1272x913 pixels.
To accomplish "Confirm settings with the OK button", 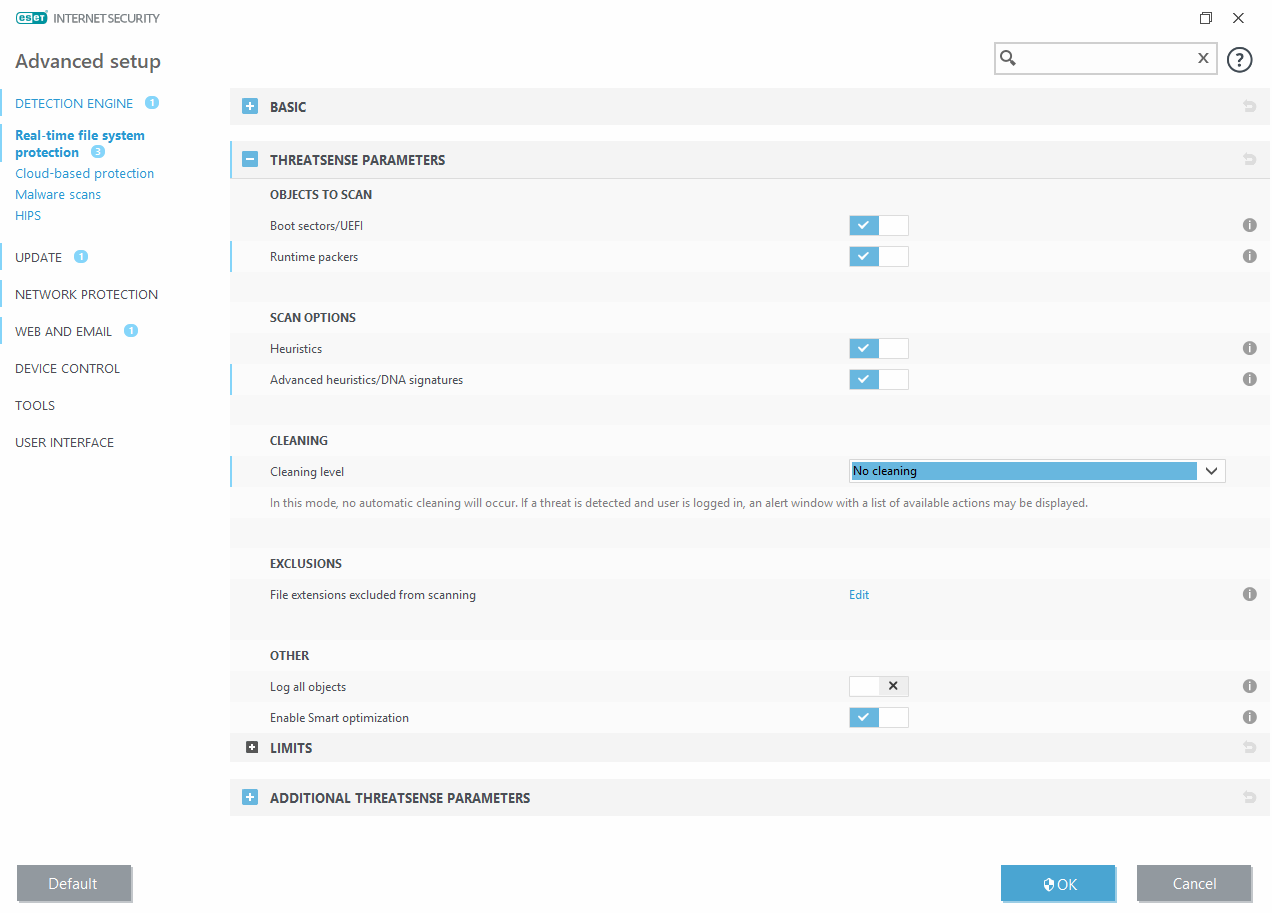I will pos(1058,884).
